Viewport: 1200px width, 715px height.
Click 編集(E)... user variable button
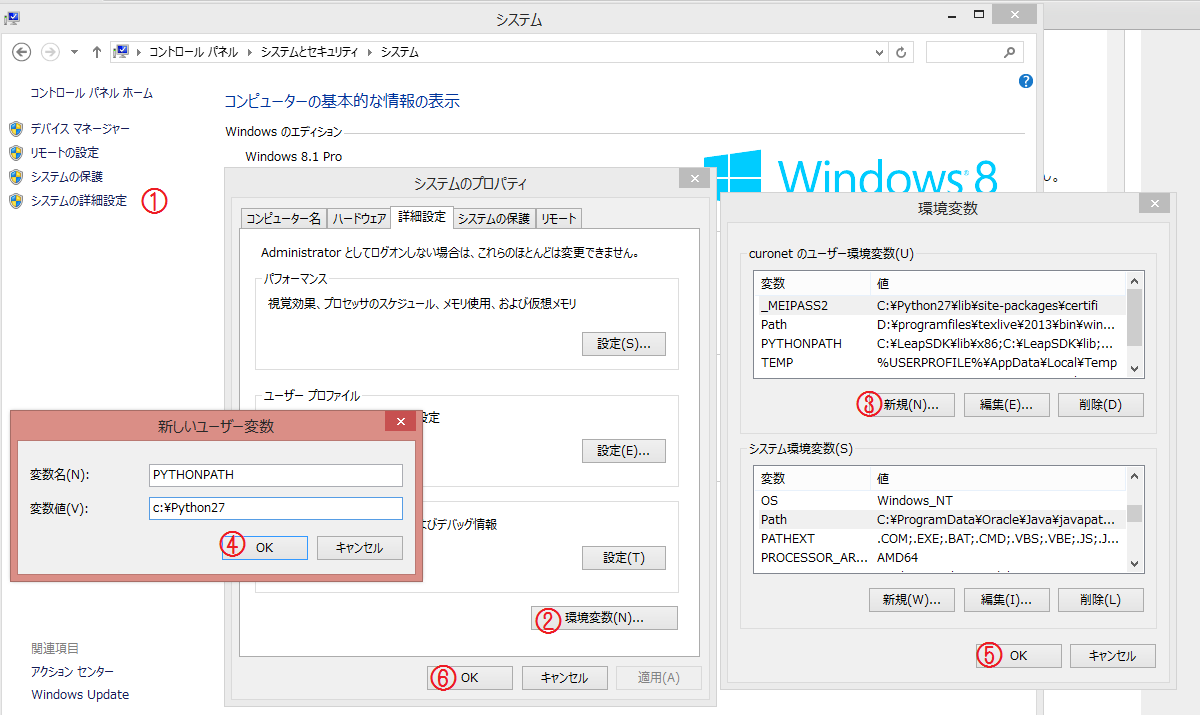1006,405
